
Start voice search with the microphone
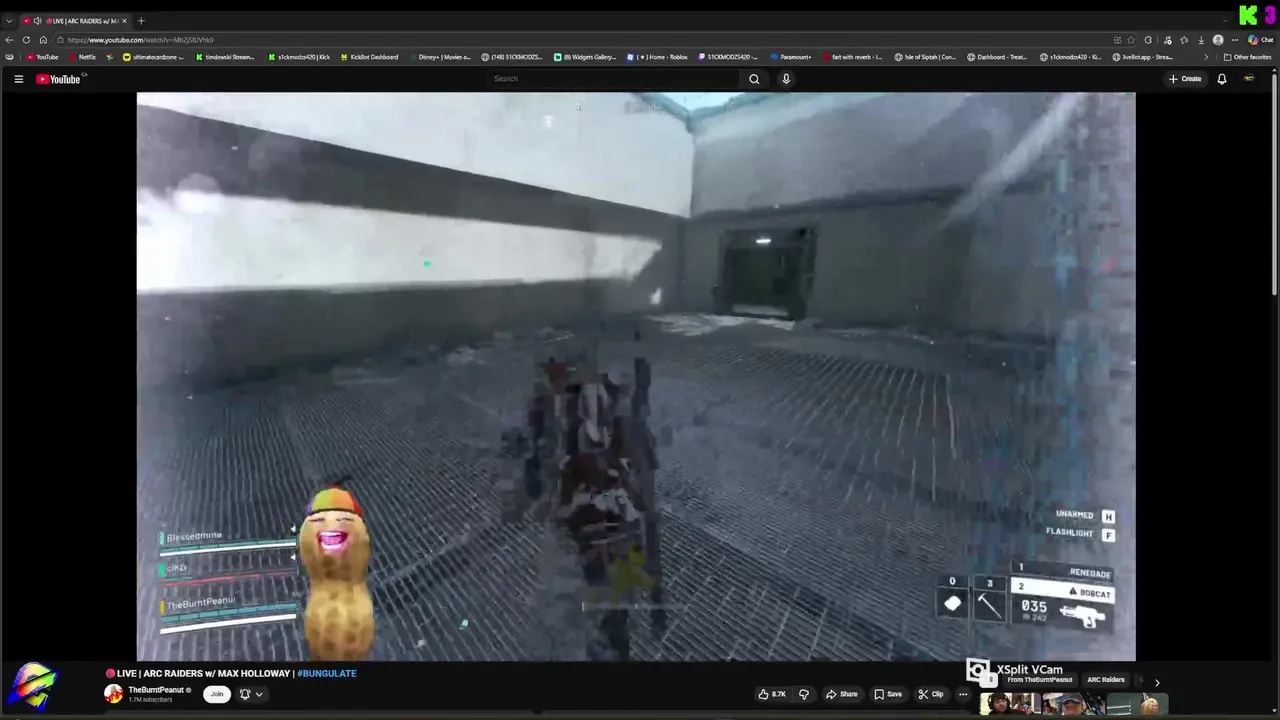tap(786, 79)
